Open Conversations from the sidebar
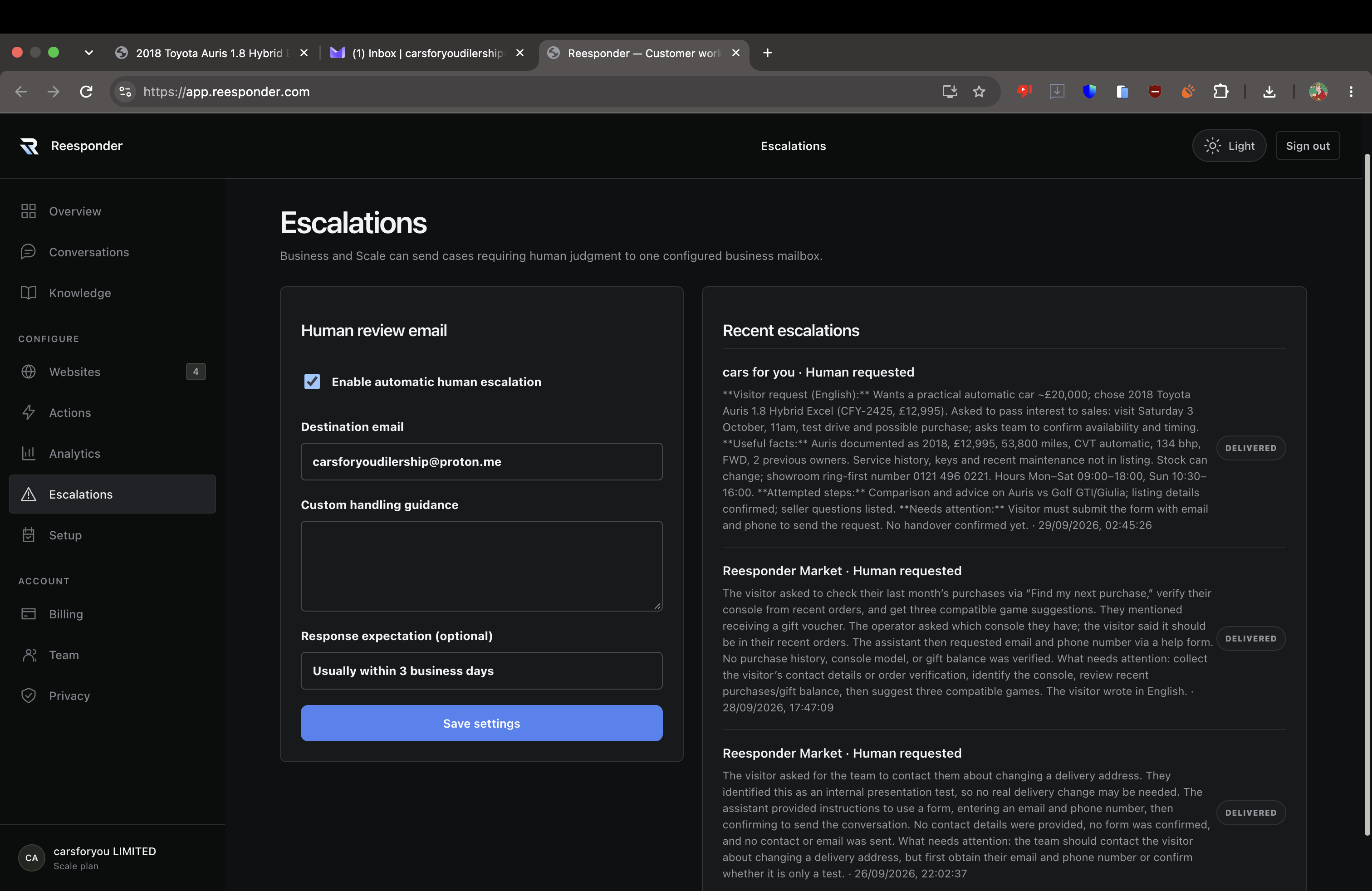Viewport: 1372px width, 891px height. point(113,252)
